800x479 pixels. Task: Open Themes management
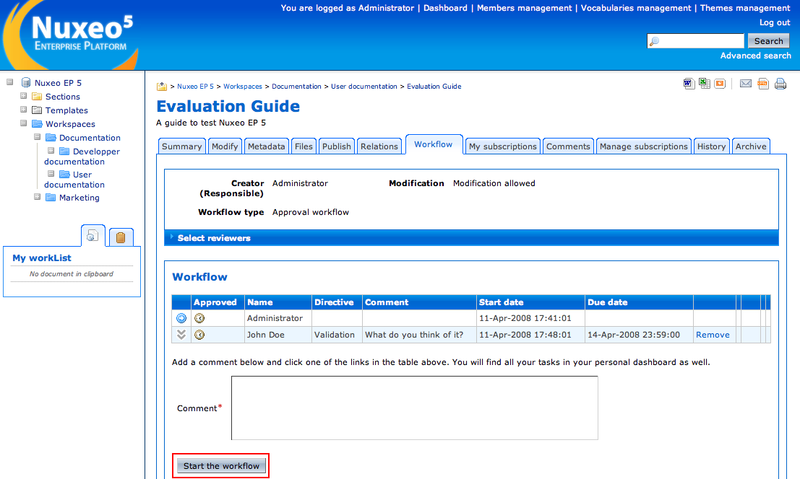pos(745,8)
